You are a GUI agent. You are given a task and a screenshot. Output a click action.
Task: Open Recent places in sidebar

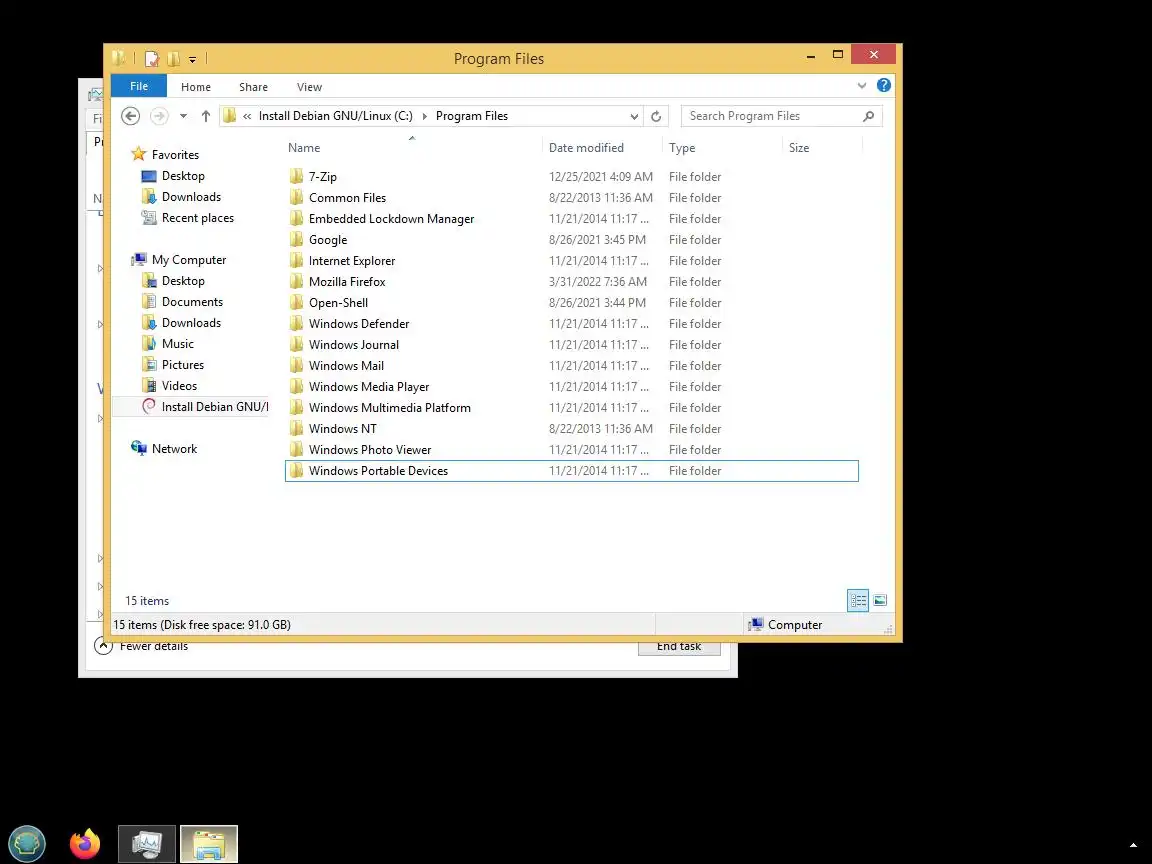(x=198, y=218)
